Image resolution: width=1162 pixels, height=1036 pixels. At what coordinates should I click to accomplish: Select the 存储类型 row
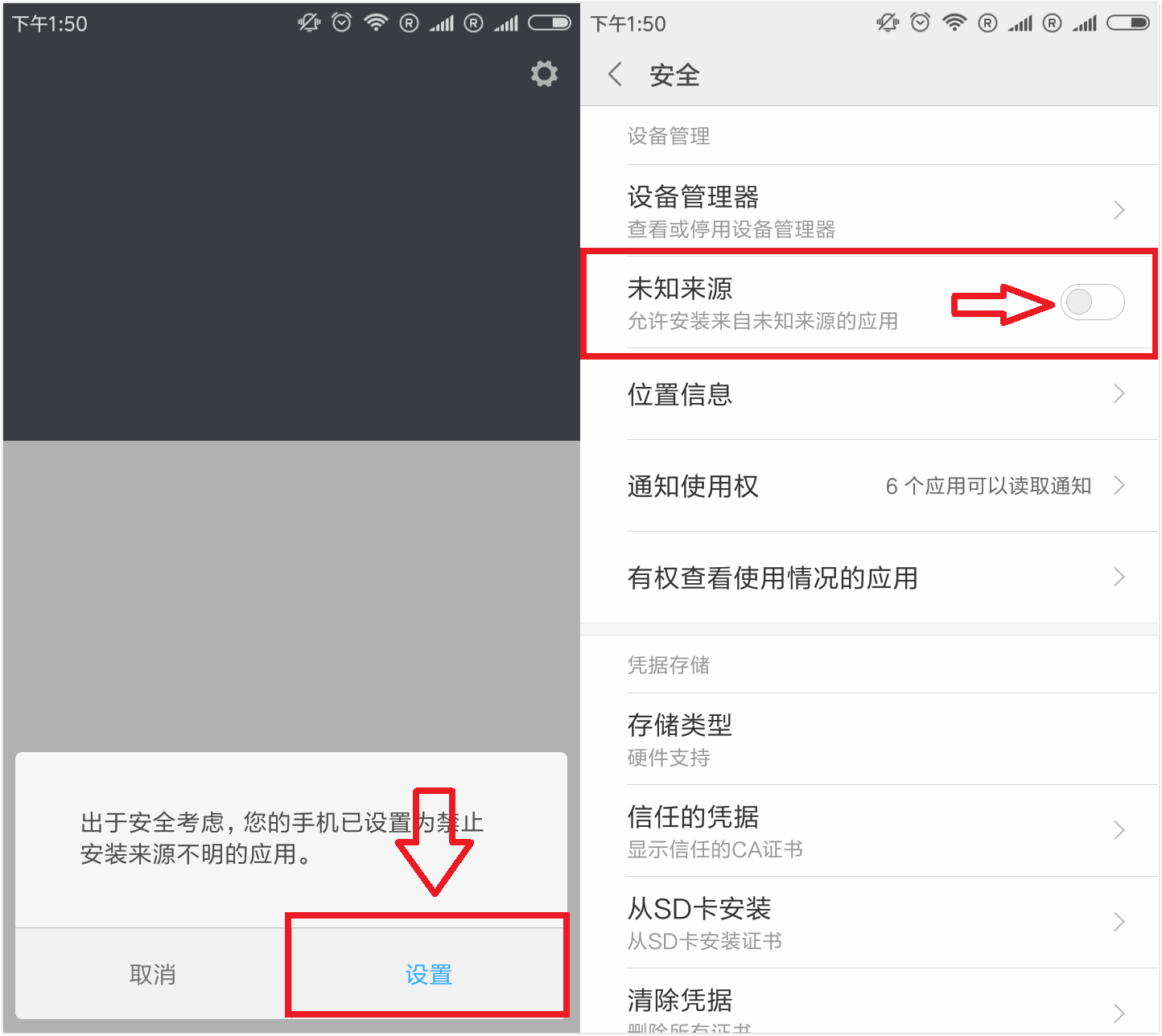click(x=870, y=739)
